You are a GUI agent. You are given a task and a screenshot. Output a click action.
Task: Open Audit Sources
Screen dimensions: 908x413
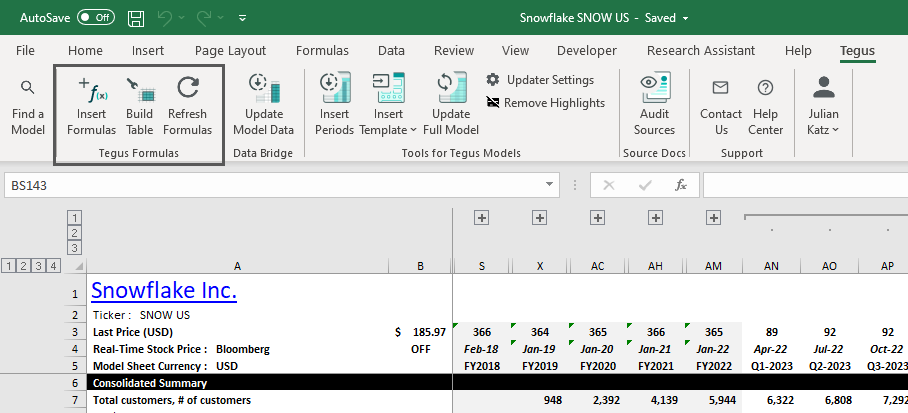(x=654, y=106)
